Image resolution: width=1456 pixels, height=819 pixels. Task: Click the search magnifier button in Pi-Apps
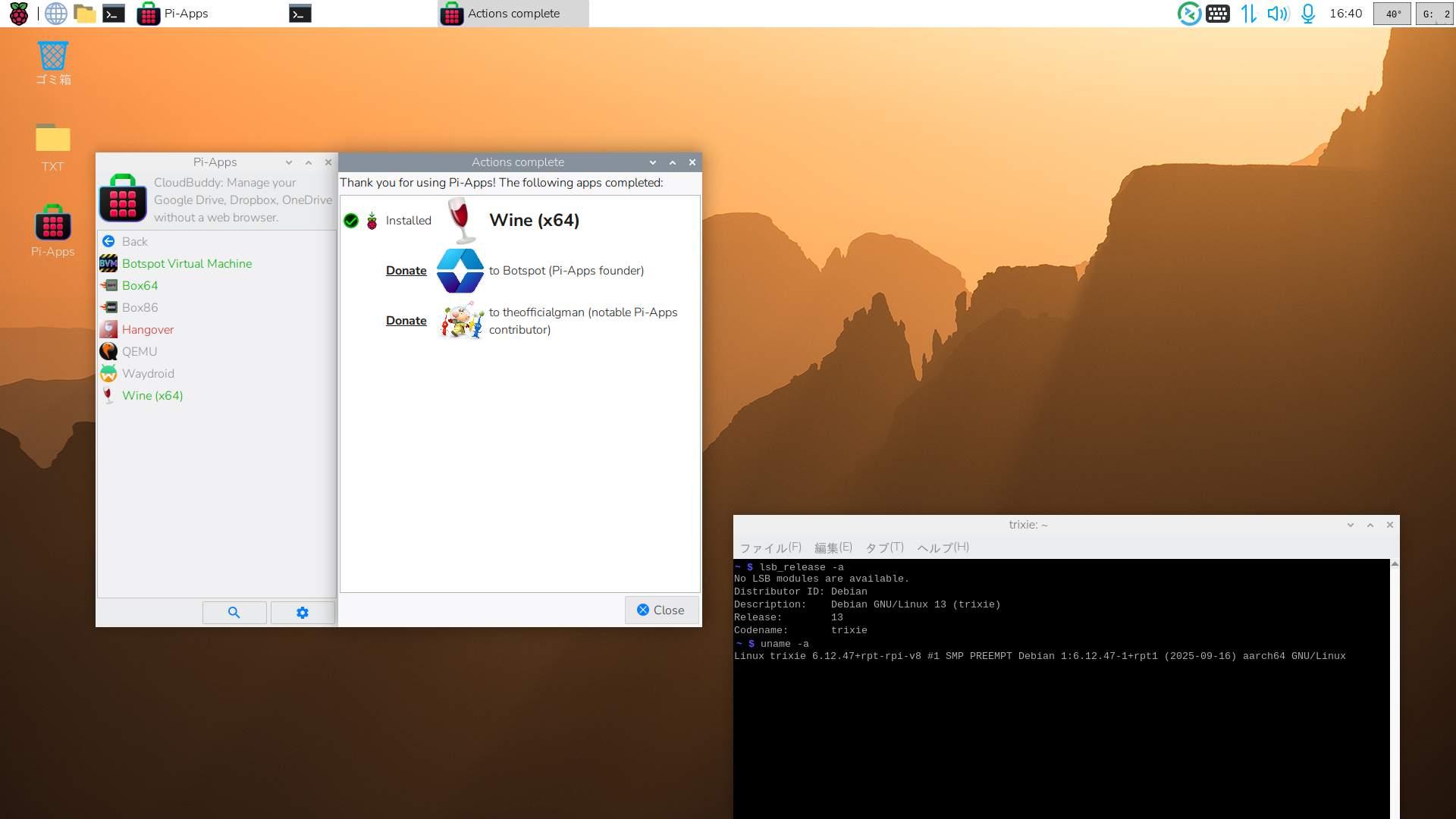pyautogui.click(x=234, y=613)
